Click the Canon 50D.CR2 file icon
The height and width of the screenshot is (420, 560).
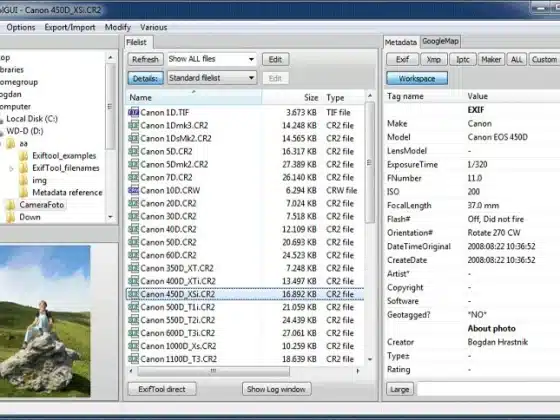click(133, 242)
